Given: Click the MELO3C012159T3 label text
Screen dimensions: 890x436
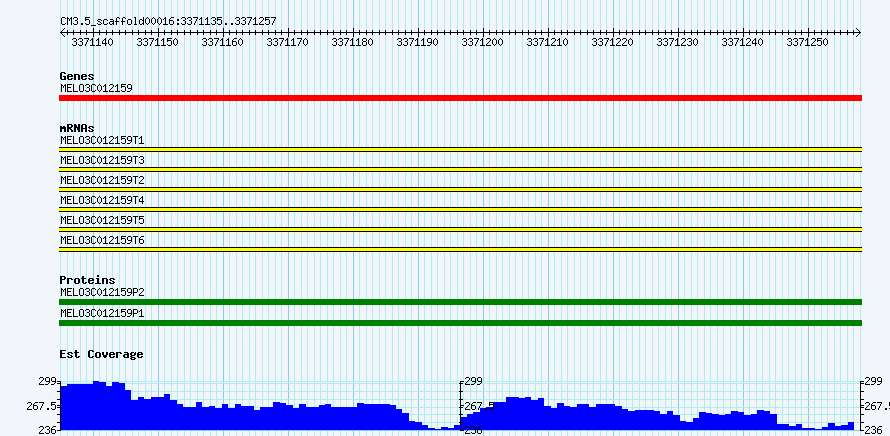Looking at the screenshot, I should [x=102, y=160].
